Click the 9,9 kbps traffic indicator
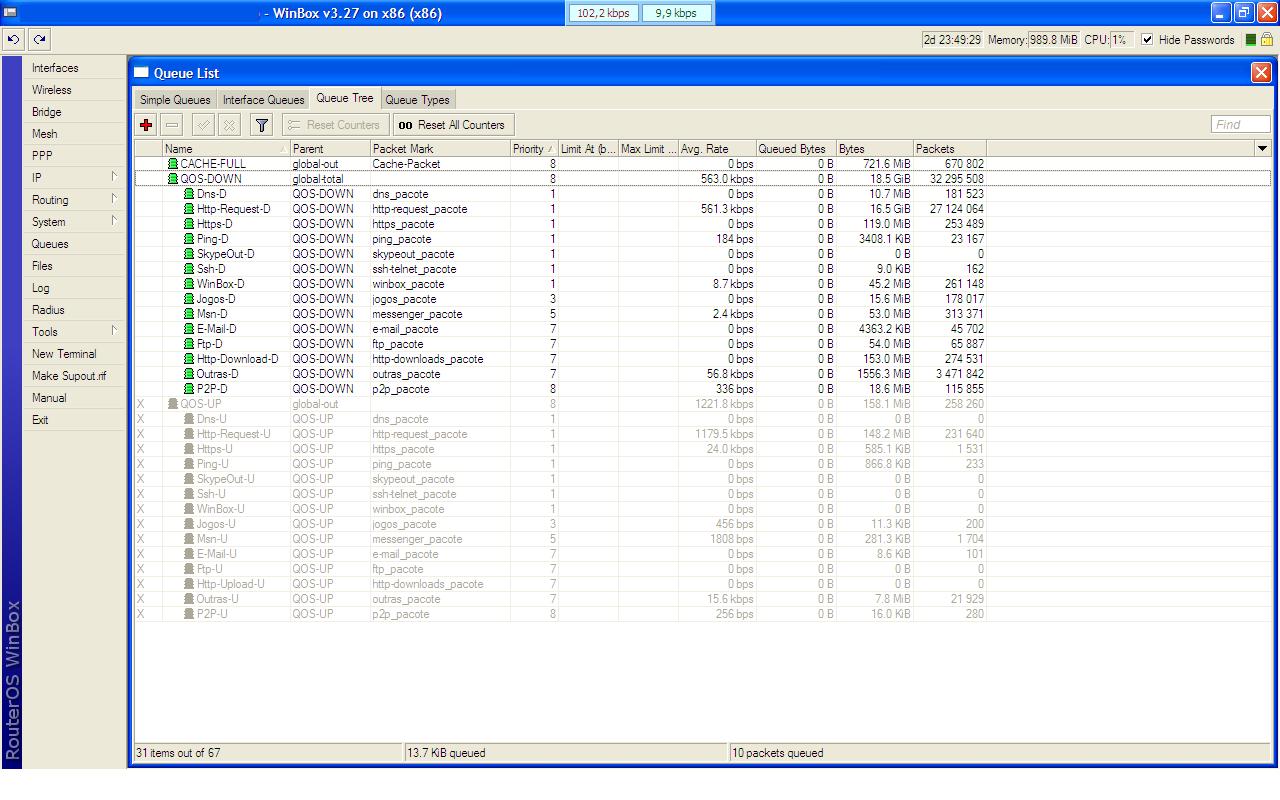 (676, 13)
